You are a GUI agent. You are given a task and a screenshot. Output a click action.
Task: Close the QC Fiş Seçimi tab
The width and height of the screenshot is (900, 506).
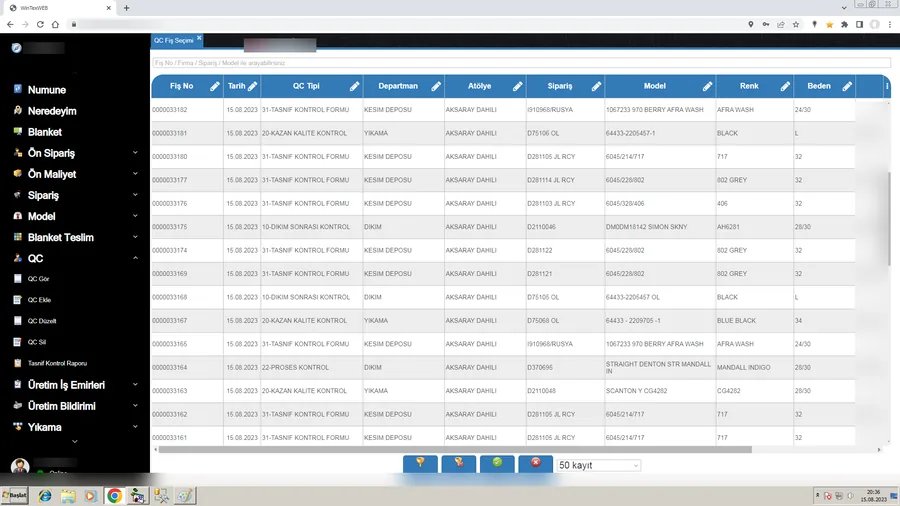(199, 38)
